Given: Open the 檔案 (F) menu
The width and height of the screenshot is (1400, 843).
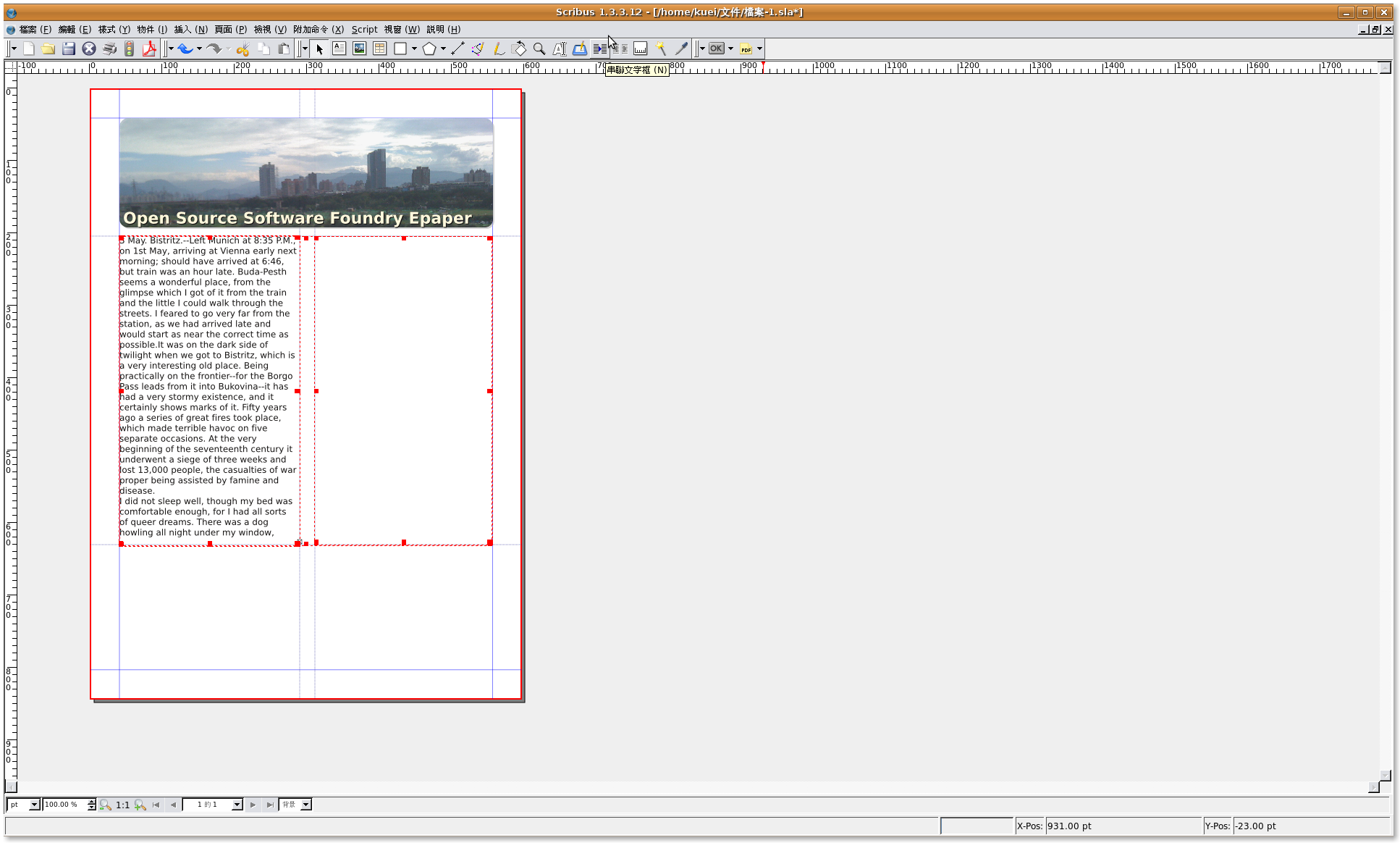Looking at the screenshot, I should (x=35, y=30).
